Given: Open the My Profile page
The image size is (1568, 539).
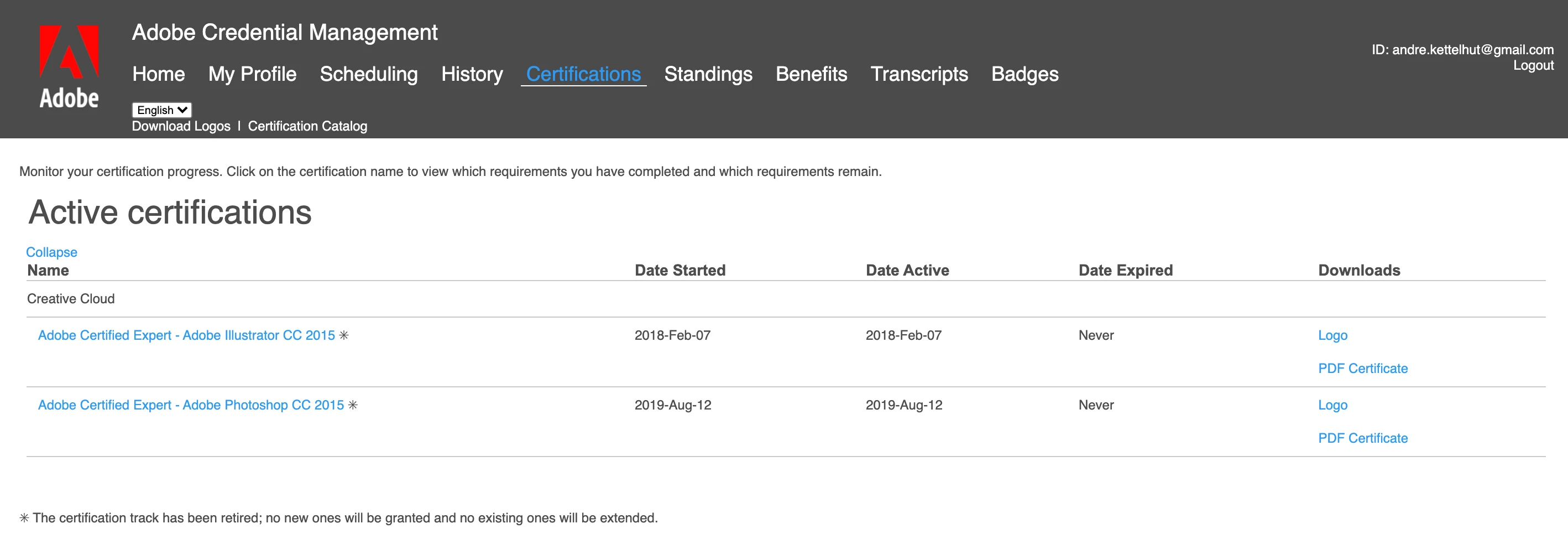Looking at the screenshot, I should click(x=252, y=74).
